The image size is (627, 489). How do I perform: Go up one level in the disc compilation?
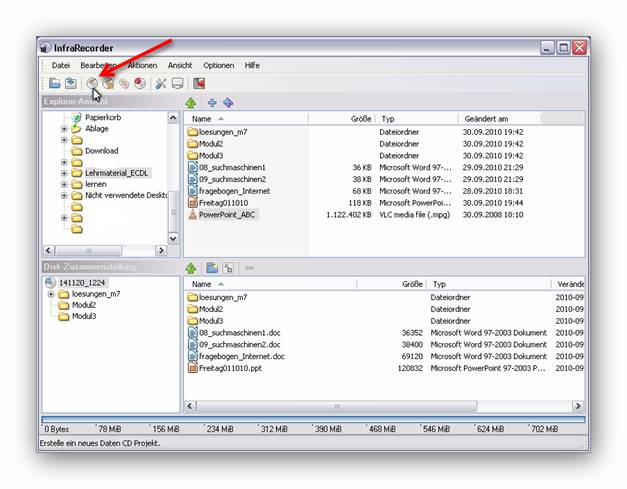(191, 268)
